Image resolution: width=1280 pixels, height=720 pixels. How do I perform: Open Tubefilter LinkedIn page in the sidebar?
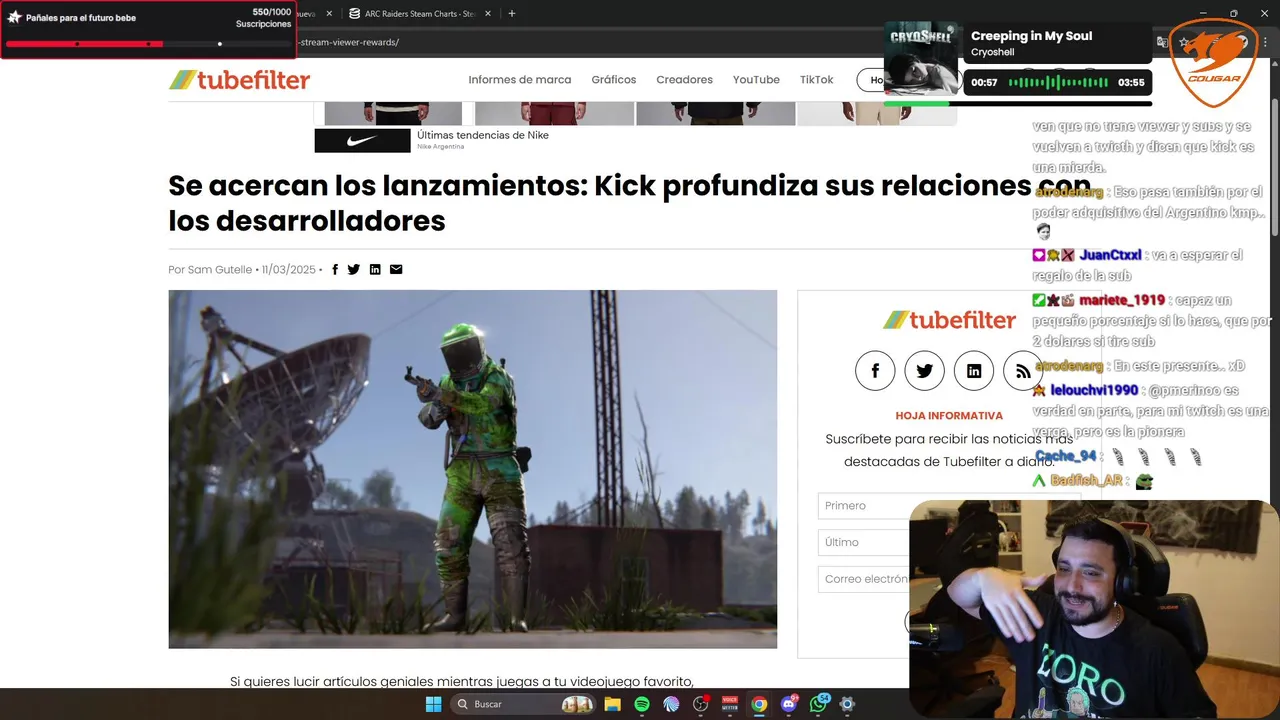(x=974, y=371)
